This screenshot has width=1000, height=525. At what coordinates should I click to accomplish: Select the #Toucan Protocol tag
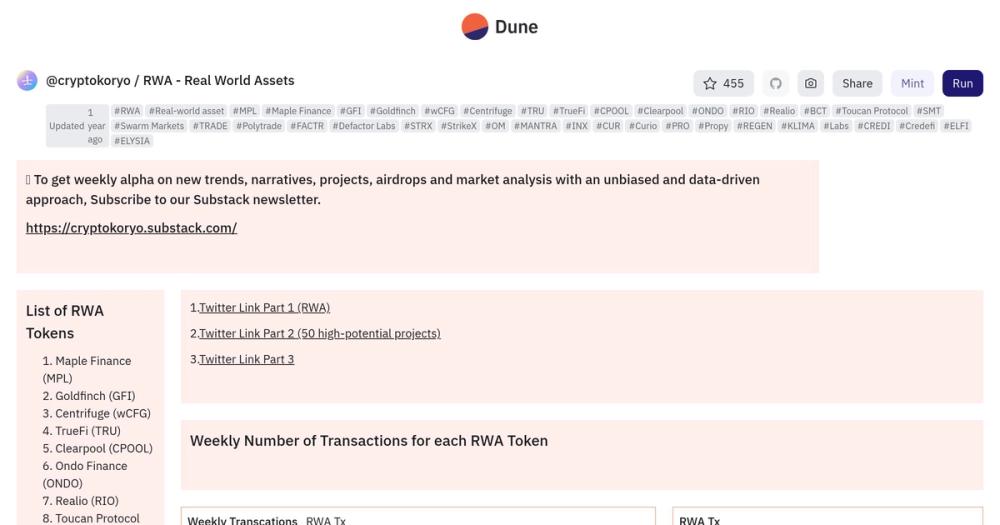pyautogui.click(x=872, y=111)
